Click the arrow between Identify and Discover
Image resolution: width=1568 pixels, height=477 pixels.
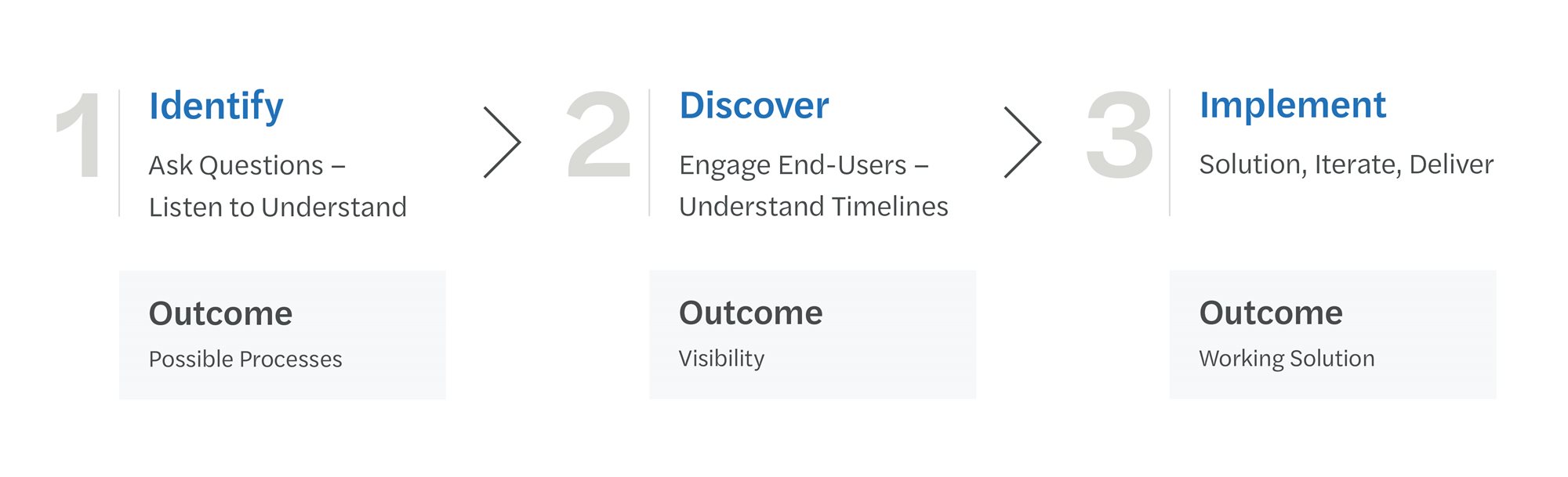(503, 143)
